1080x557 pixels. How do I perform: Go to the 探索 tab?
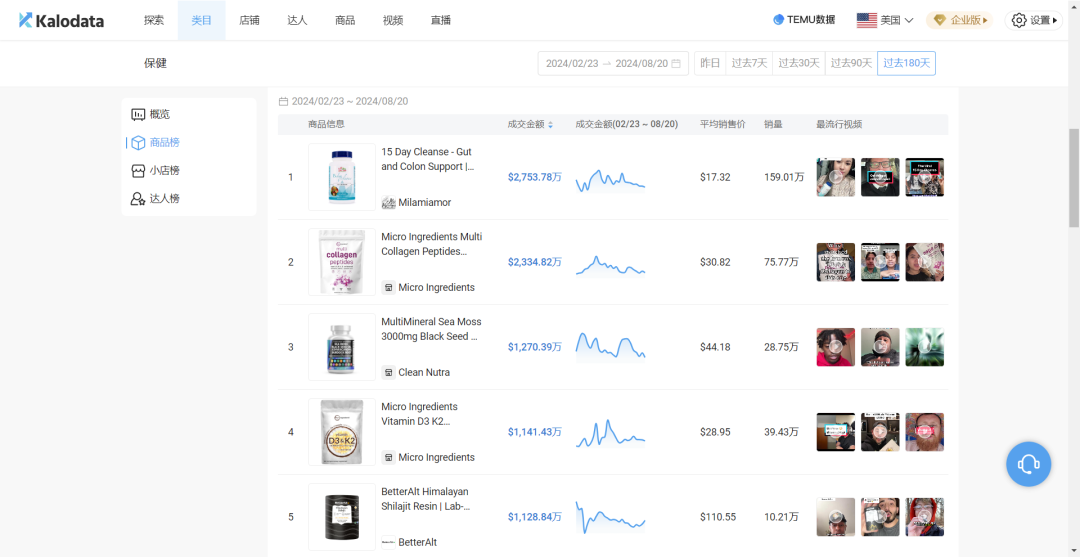tap(154, 20)
